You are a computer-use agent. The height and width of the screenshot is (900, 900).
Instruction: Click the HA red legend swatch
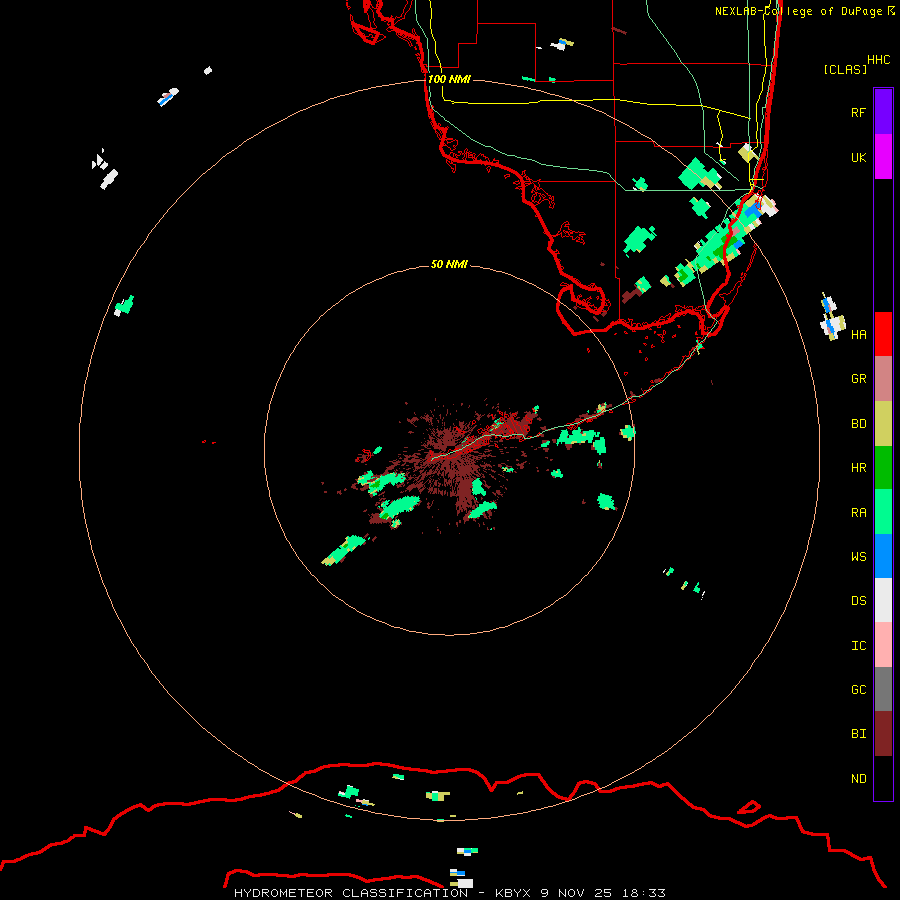[883, 334]
